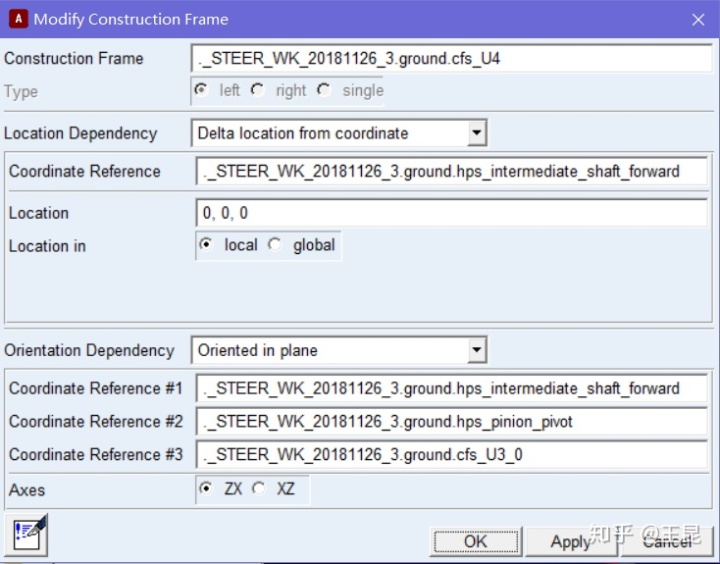
Task: Open the Location Dependency dropdown
Action: point(477,133)
